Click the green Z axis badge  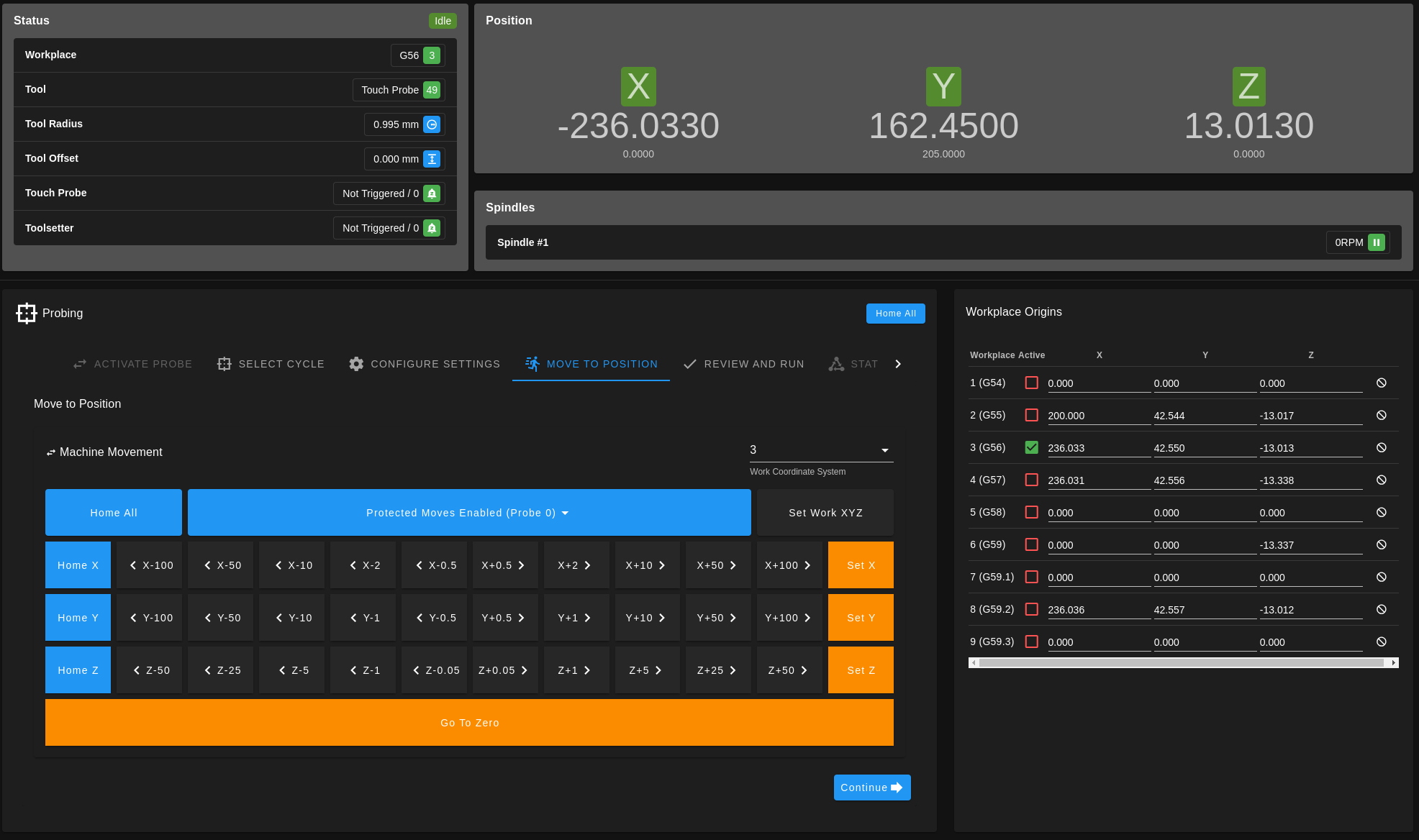(1248, 86)
